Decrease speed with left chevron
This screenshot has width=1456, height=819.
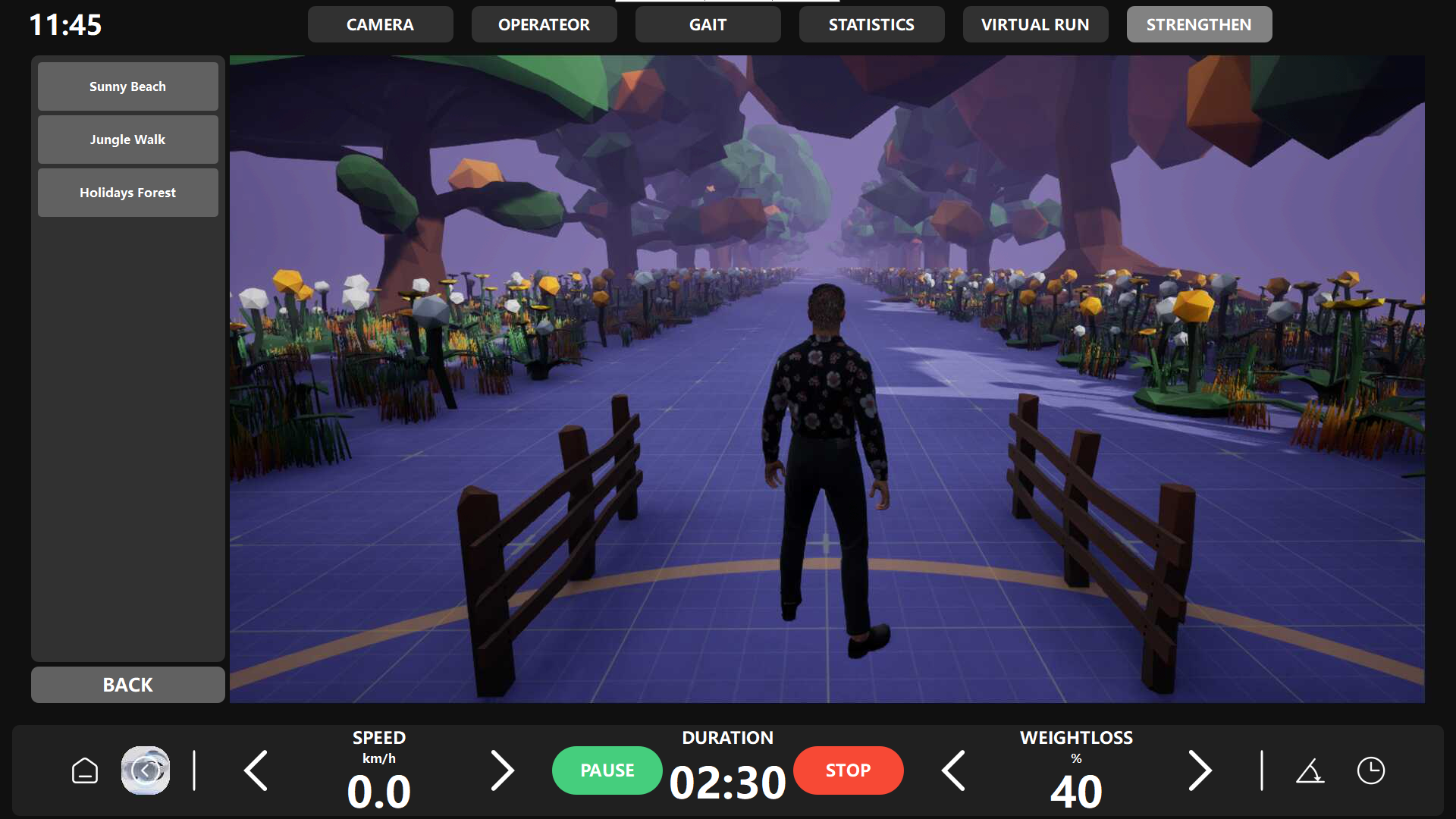(256, 771)
